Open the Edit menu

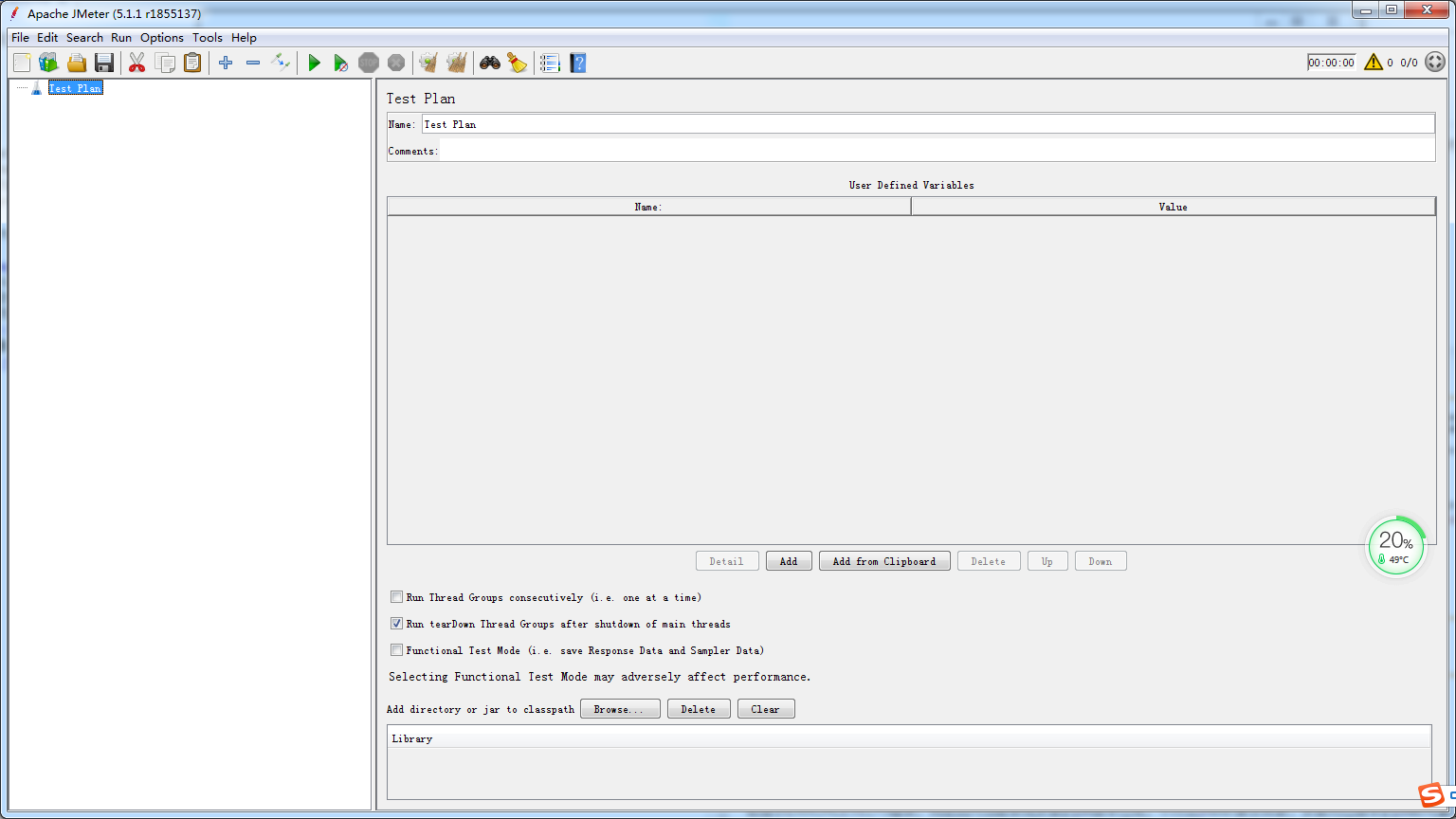click(x=47, y=38)
